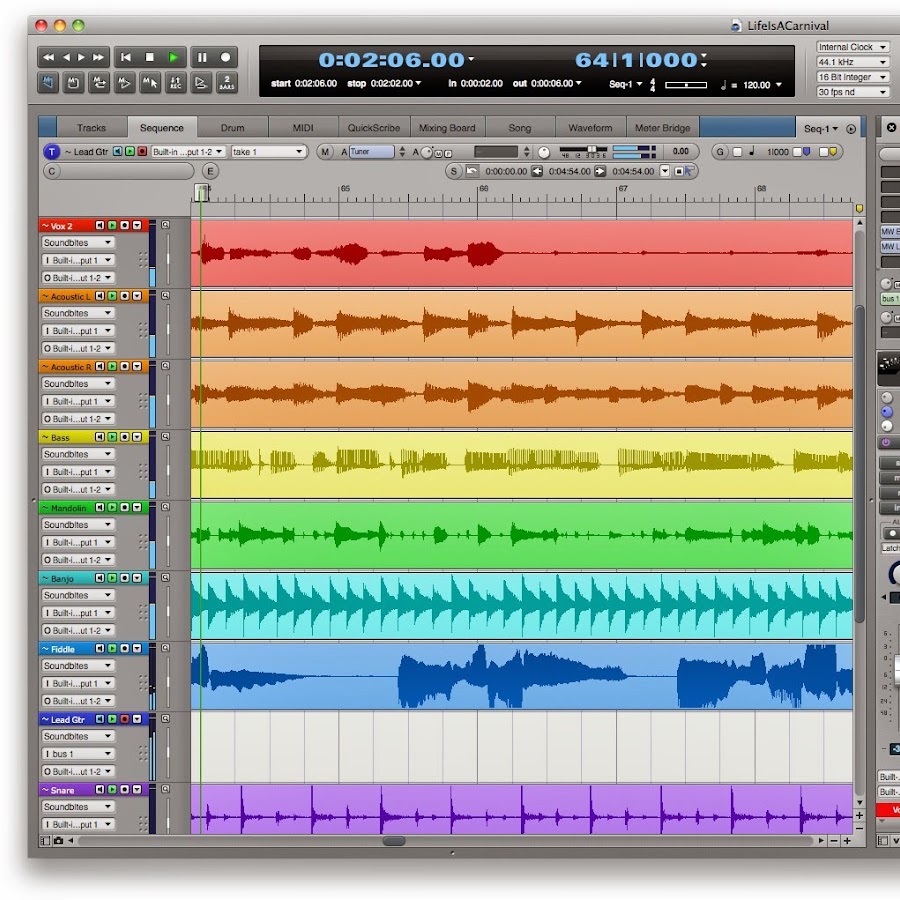Viewport: 900px width, 900px height.
Task: Rewind to start of sequence
Action: (x=125, y=57)
